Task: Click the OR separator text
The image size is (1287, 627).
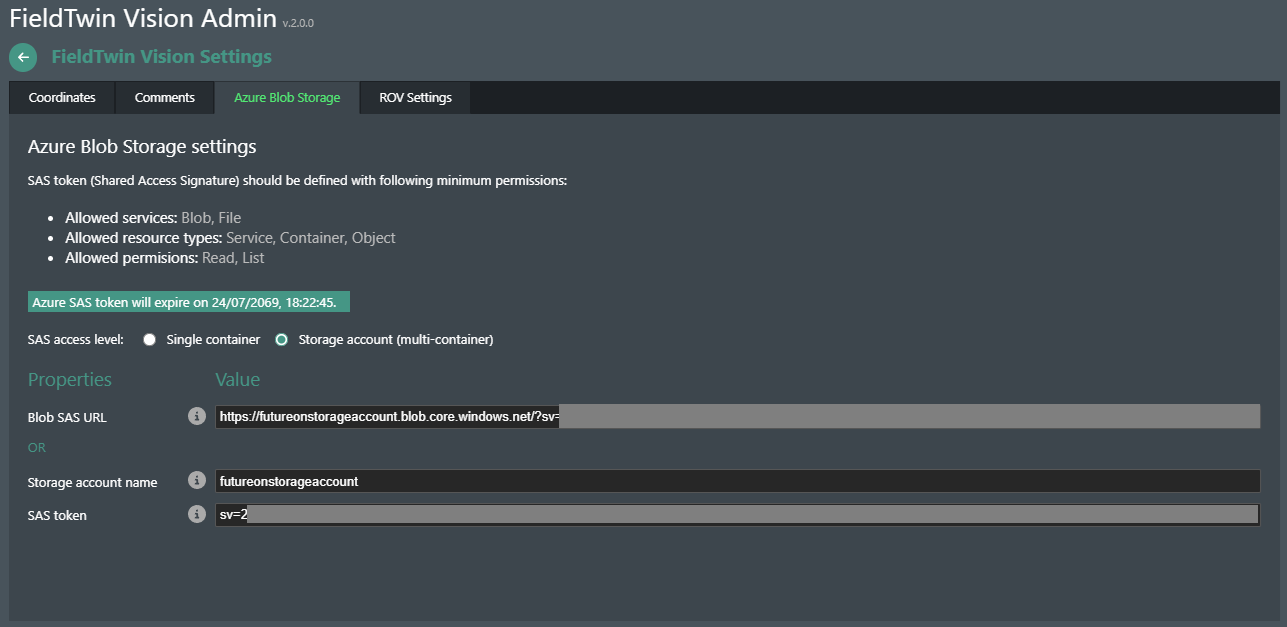Action: (x=37, y=447)
